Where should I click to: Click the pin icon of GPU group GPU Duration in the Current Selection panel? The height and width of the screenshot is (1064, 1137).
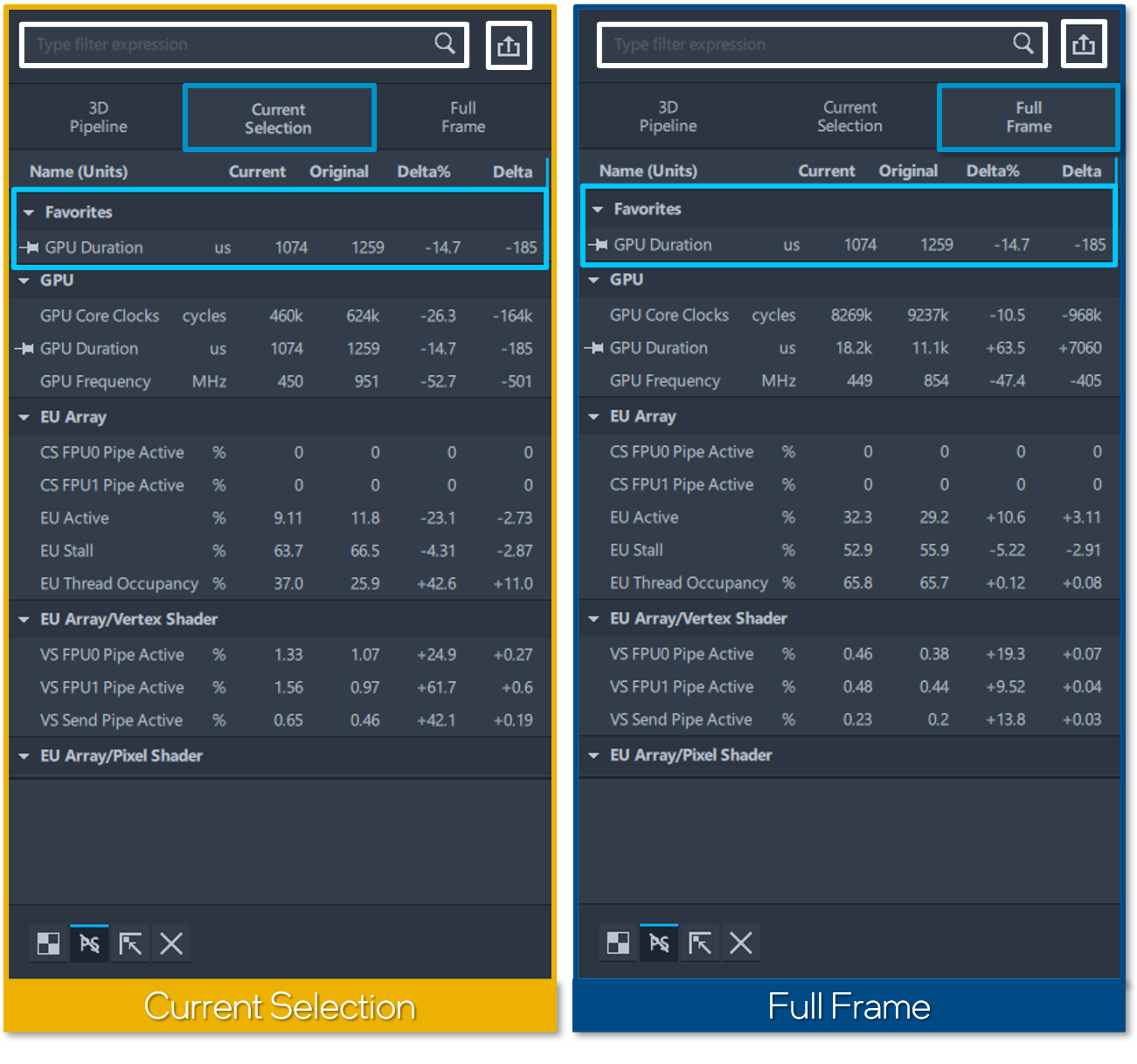tap(24, 349)
